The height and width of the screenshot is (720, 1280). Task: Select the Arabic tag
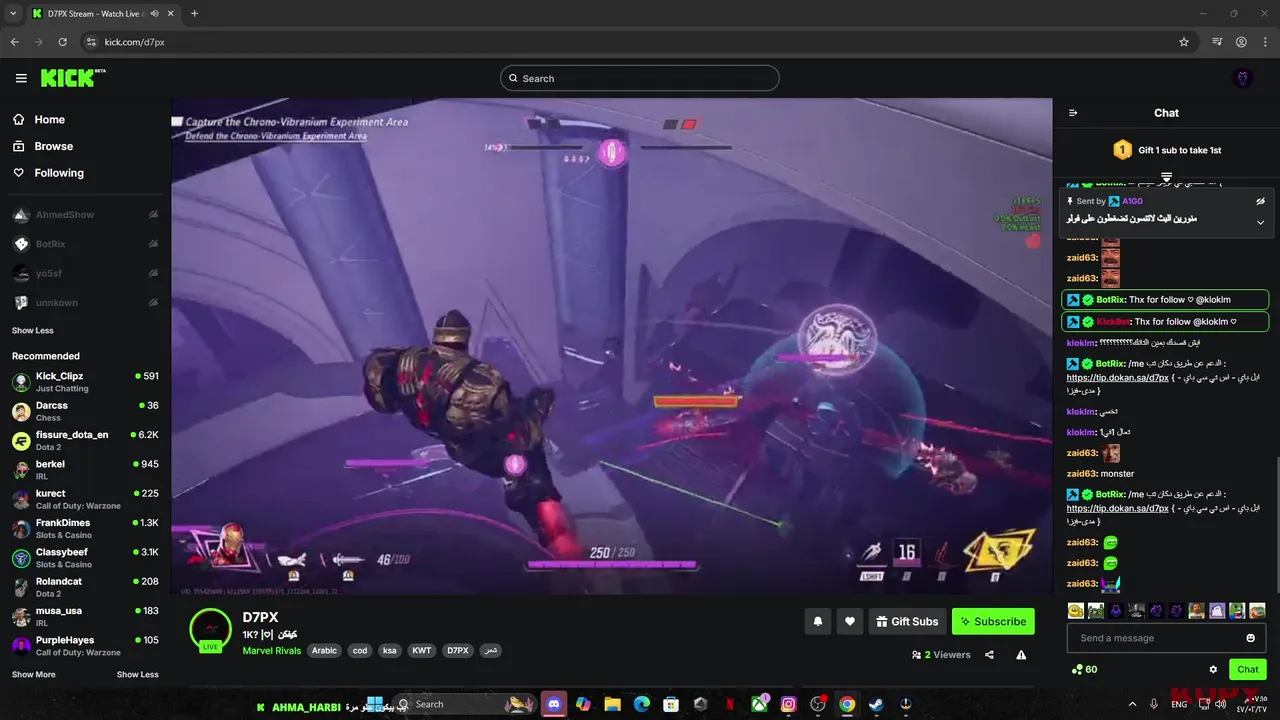(x=324, y=651)
